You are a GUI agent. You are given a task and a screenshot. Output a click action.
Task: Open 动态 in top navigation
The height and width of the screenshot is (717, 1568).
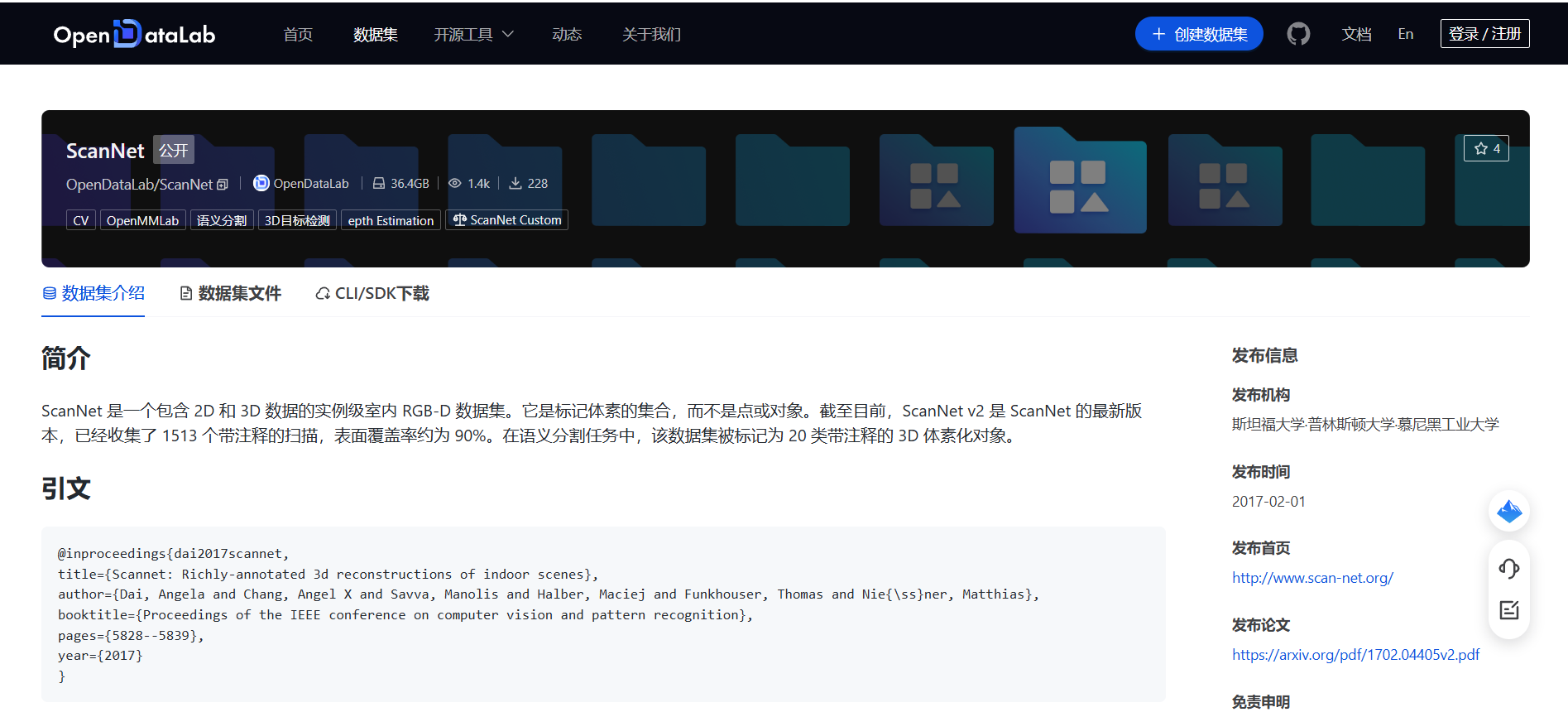567,34
